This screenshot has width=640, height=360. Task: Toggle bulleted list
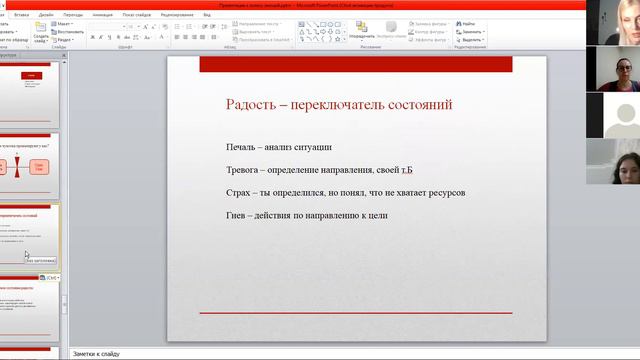coord(178,27)
